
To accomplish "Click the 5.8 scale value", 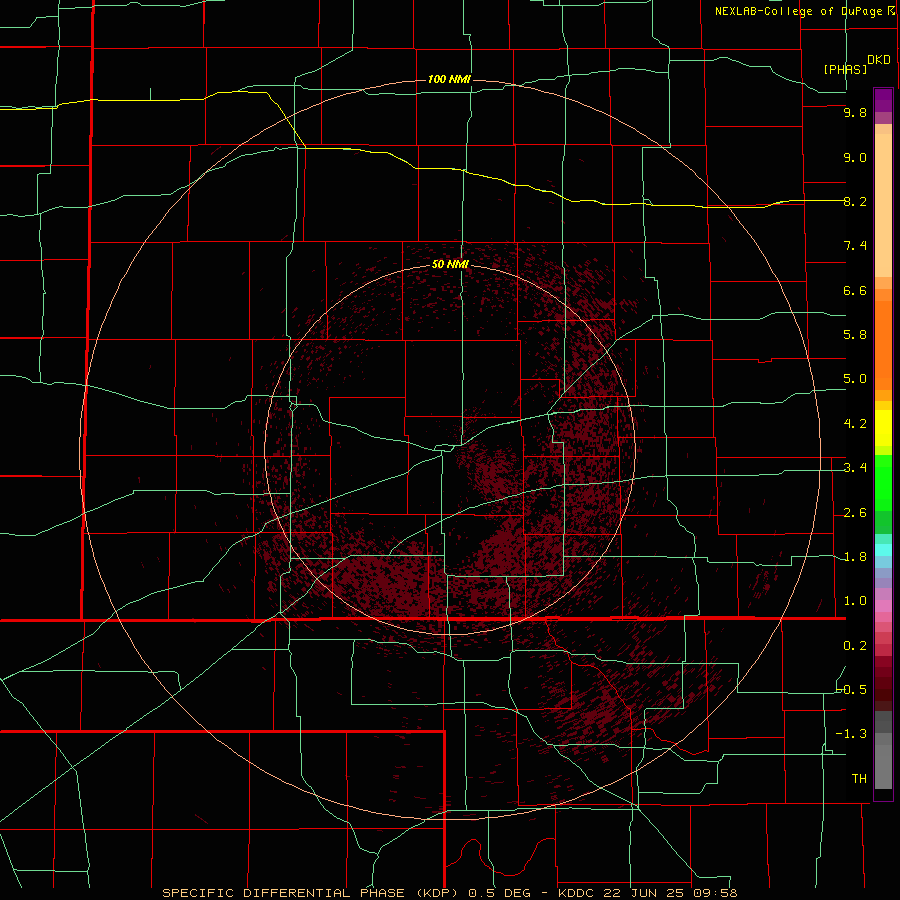I will pyautogui.click(x=855, y=335).
